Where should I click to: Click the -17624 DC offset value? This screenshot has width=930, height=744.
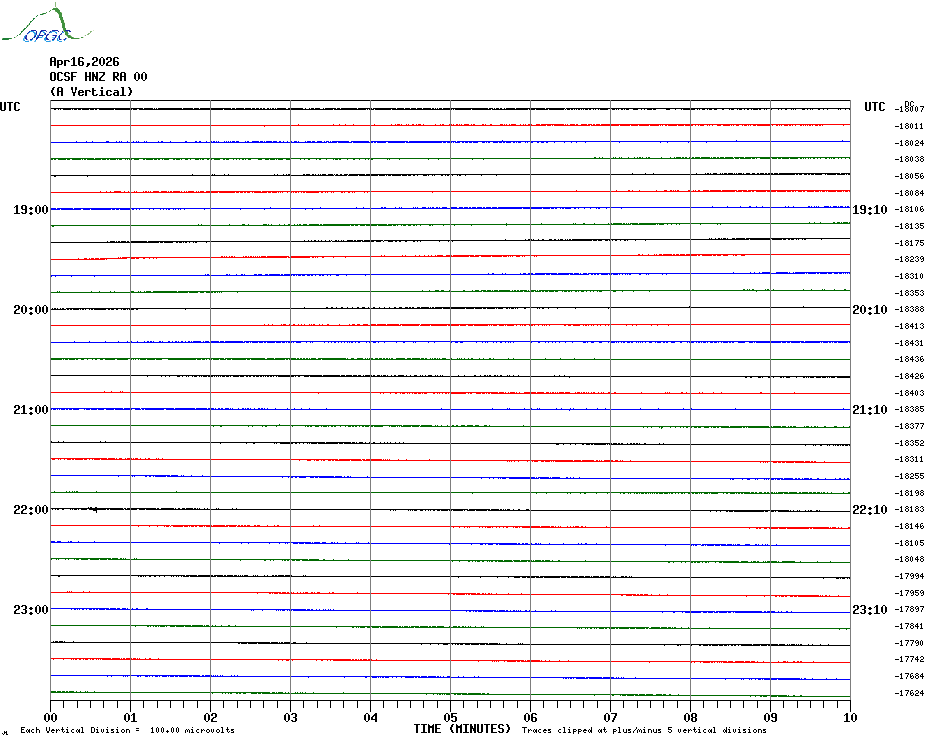pos(910,693)
